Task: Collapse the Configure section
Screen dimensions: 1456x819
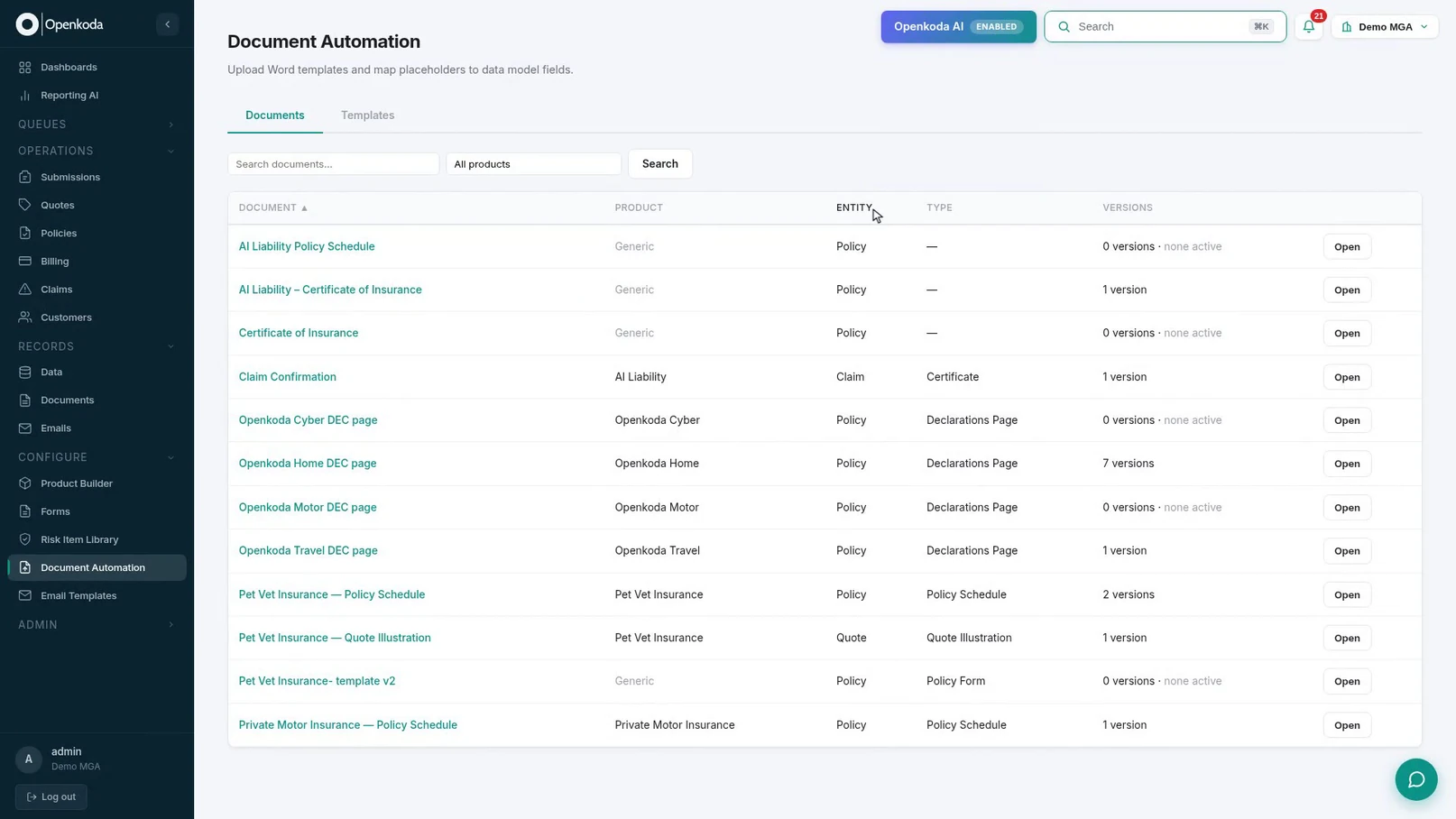Action: coord(97,457)
